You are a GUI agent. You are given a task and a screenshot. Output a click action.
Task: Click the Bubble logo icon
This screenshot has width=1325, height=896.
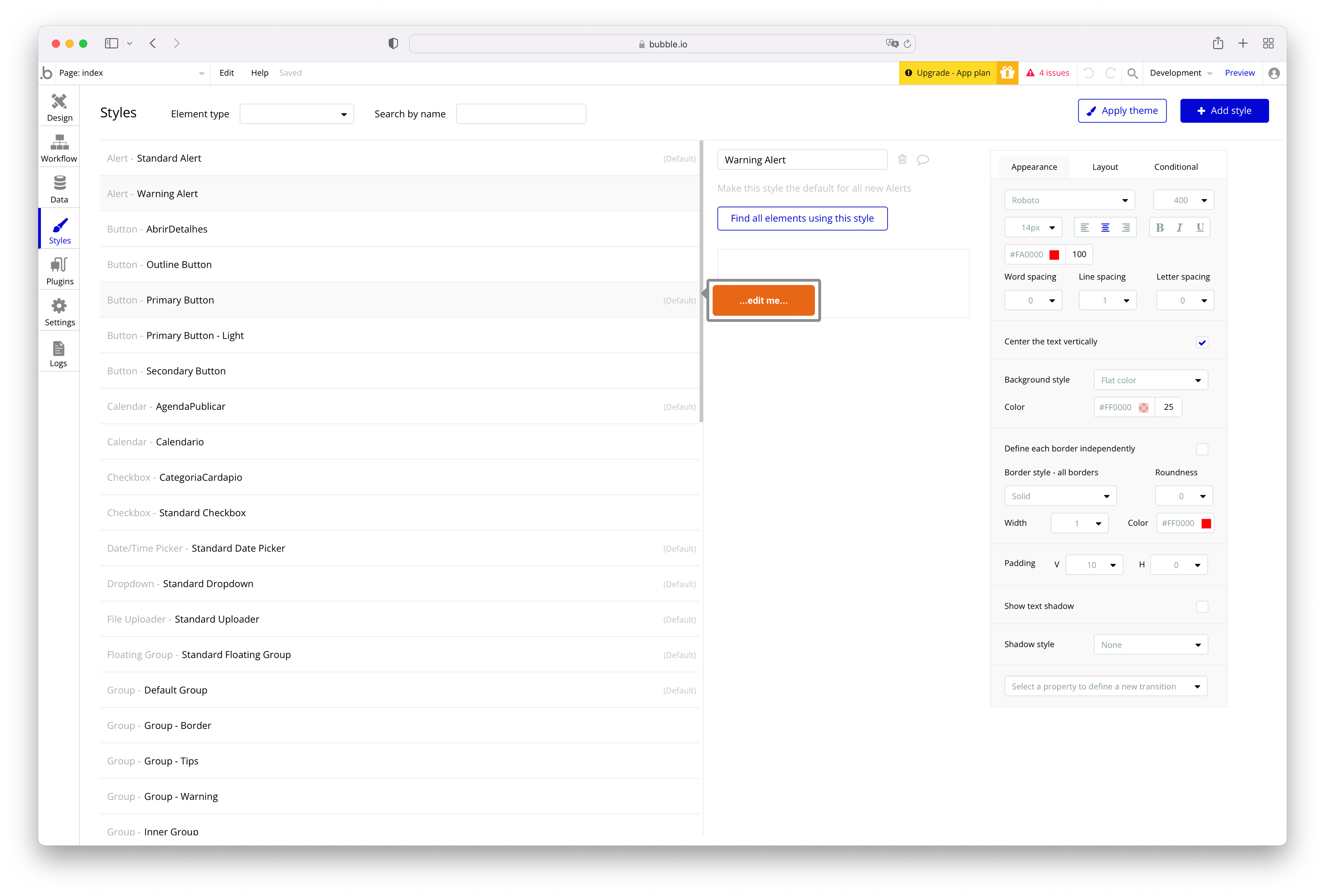point(47,73)
